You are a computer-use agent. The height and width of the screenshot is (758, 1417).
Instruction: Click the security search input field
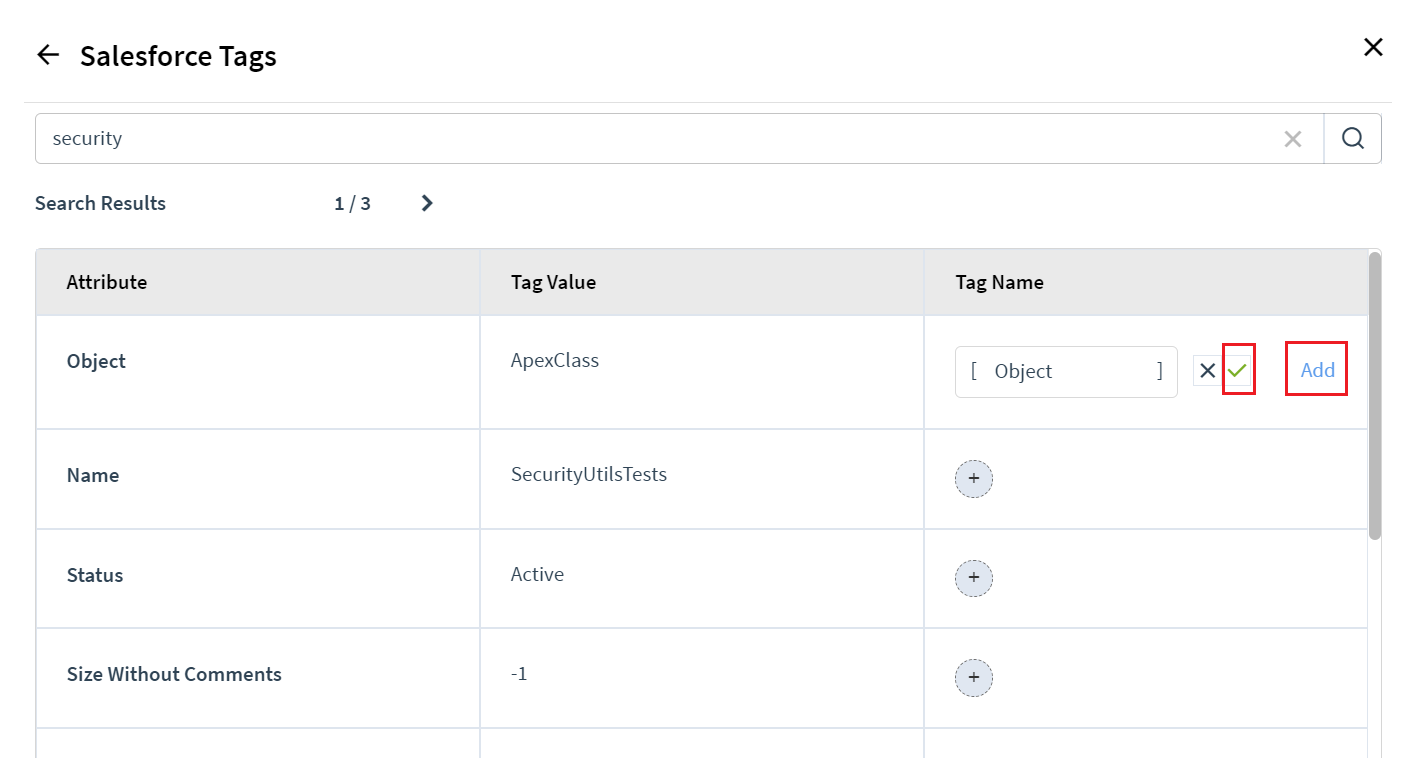coord(679,138)
